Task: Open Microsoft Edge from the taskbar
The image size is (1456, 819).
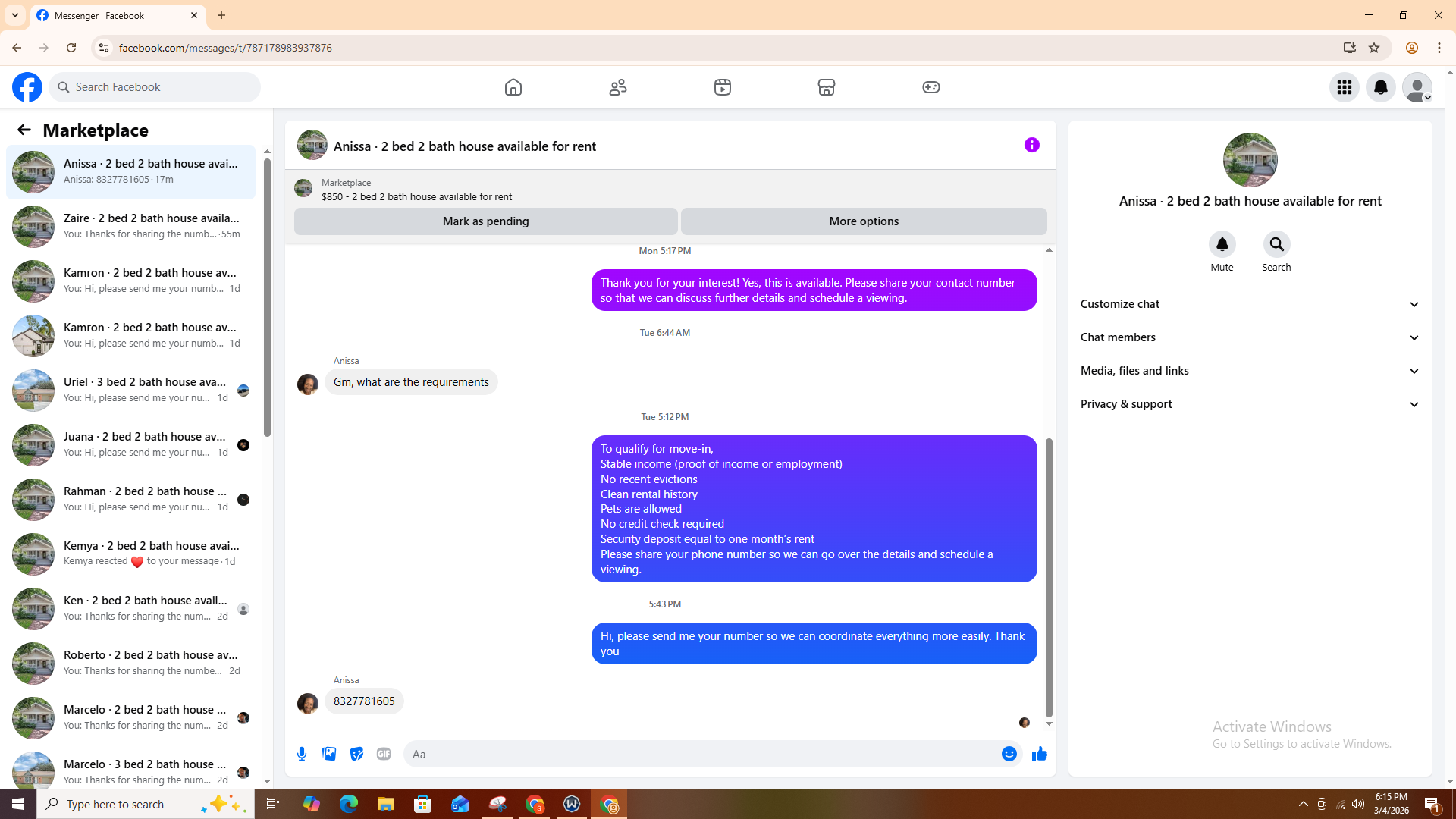Action: coord(349,804)
